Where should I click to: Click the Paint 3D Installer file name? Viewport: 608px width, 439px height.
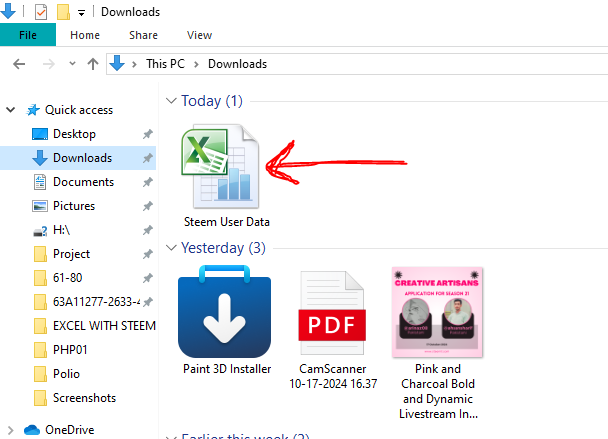click(x=227, y=369)
